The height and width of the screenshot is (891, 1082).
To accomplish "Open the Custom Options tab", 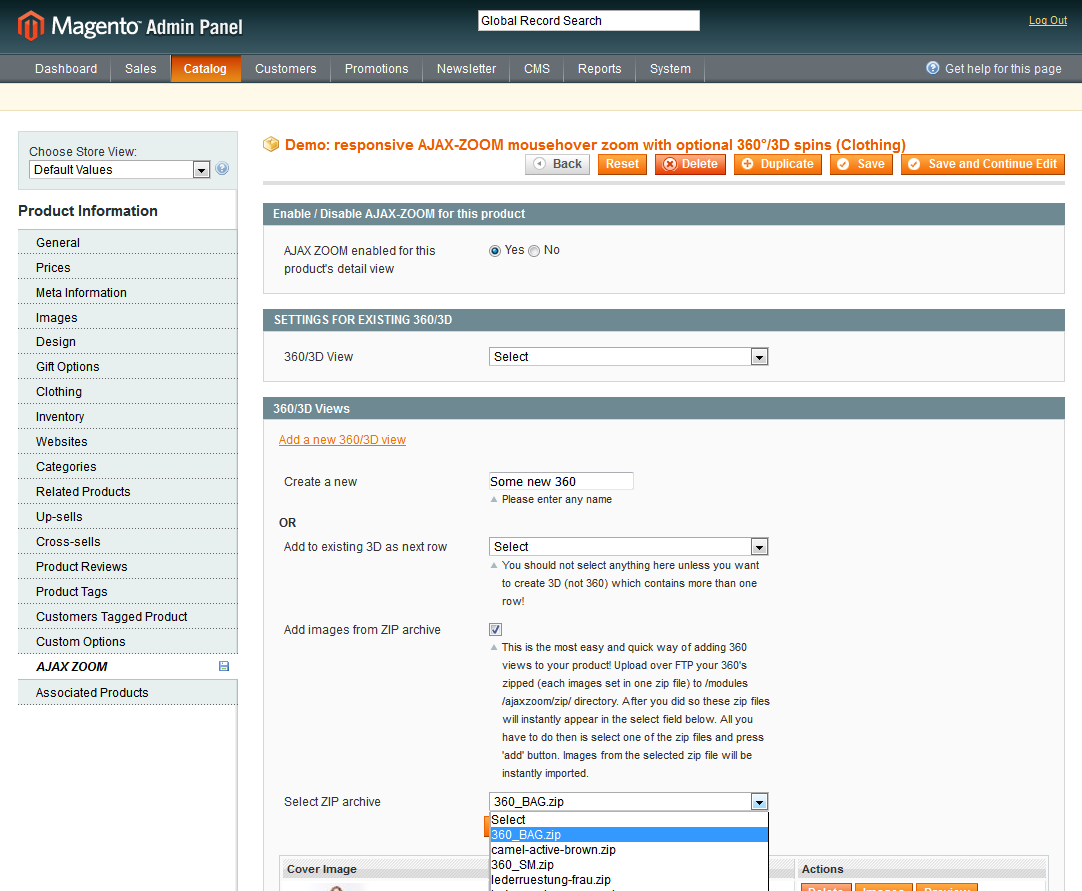I will pyautogui.click(x=128, y=641).
